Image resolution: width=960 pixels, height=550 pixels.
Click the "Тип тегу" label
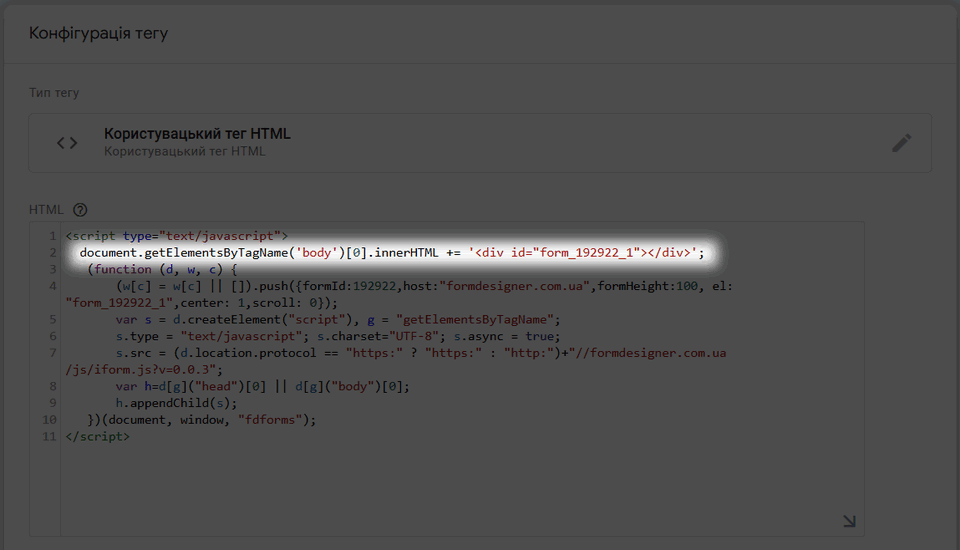[54, 93]
